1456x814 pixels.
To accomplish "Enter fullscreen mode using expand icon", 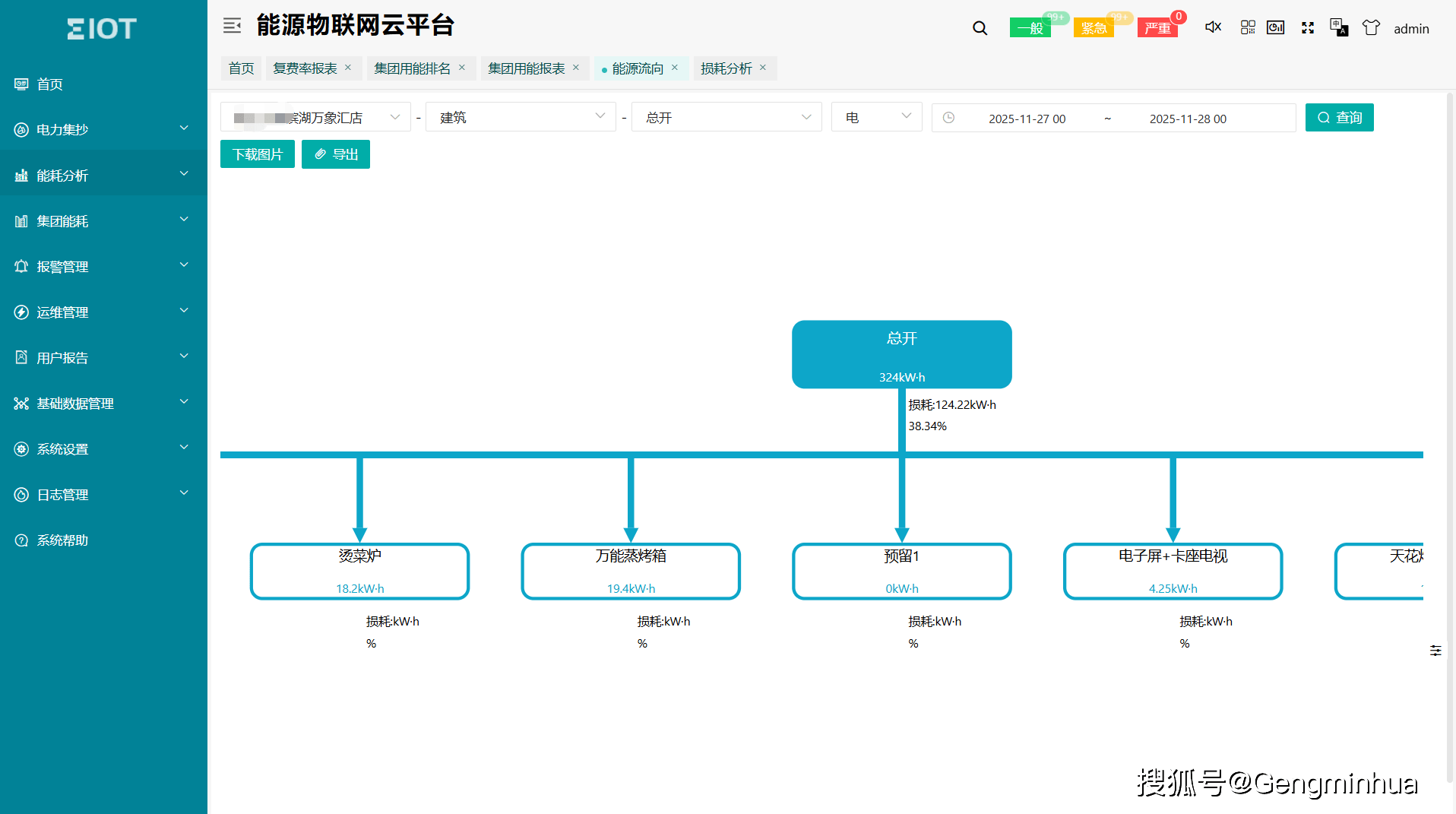I will click(x=1307, y=27).
